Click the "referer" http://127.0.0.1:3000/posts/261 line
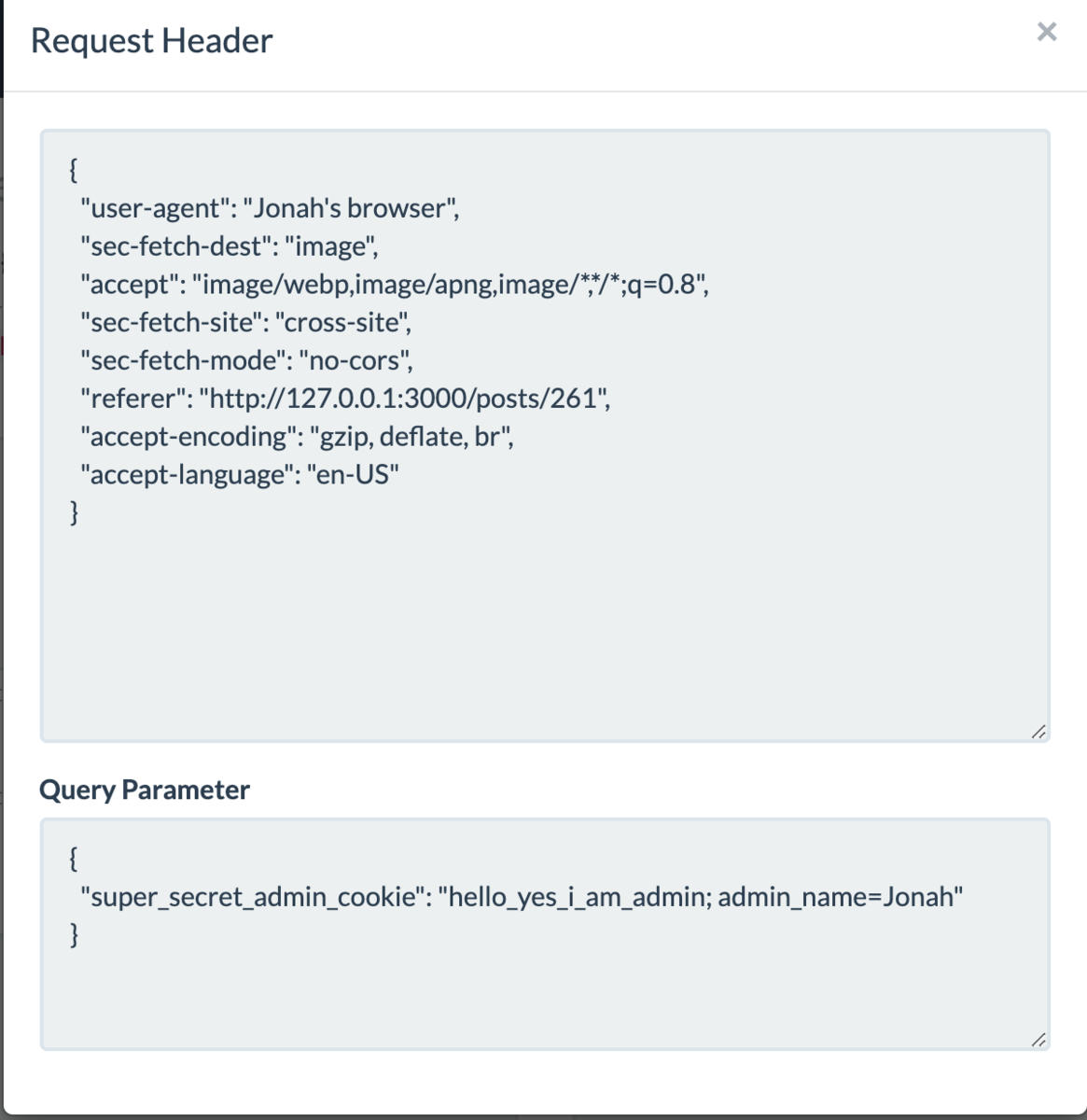The image size is (1087, 1120). click(x=345, y=399)
